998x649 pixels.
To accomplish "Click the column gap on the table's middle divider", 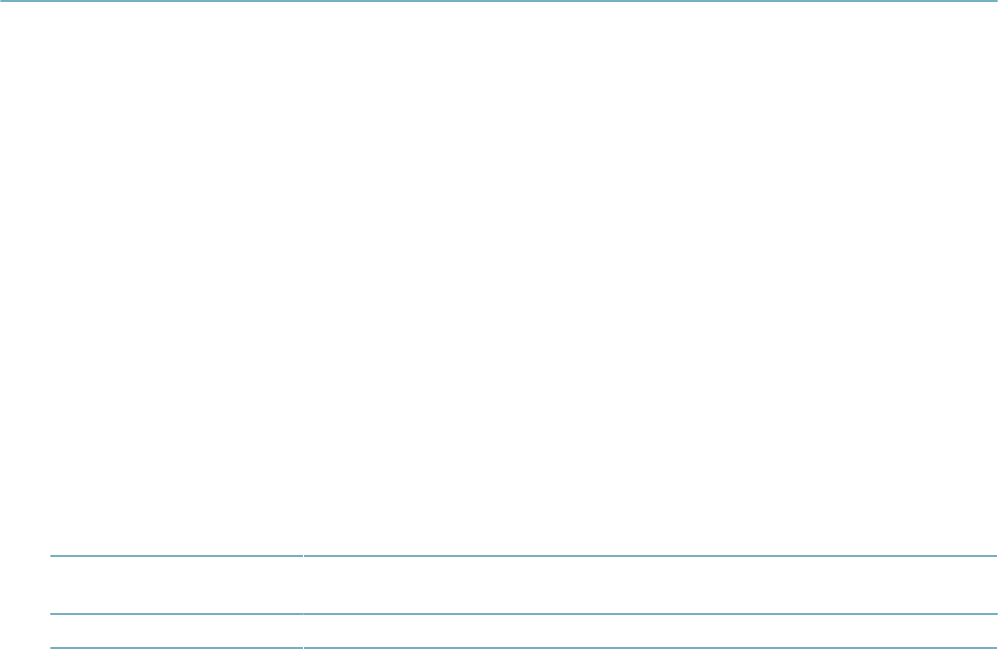I will (304, 614).
